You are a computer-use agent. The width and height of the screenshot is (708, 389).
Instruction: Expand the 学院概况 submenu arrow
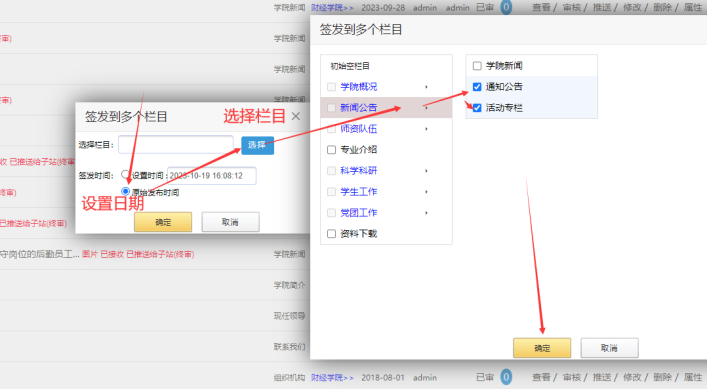(x=426, y=87)
